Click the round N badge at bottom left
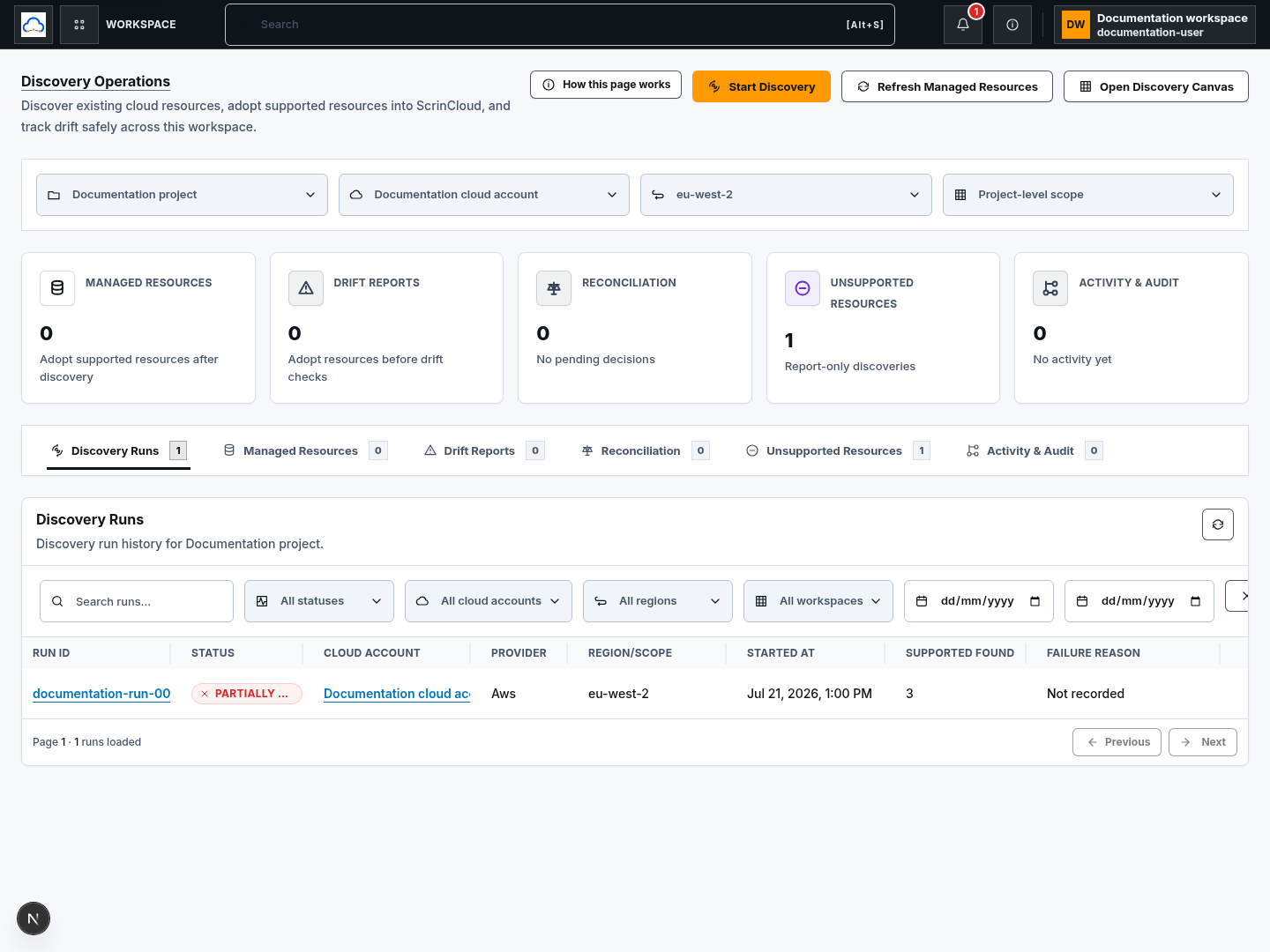This screenshot has height=952, width=1270. pyautogui.click(x=34, y=919)
